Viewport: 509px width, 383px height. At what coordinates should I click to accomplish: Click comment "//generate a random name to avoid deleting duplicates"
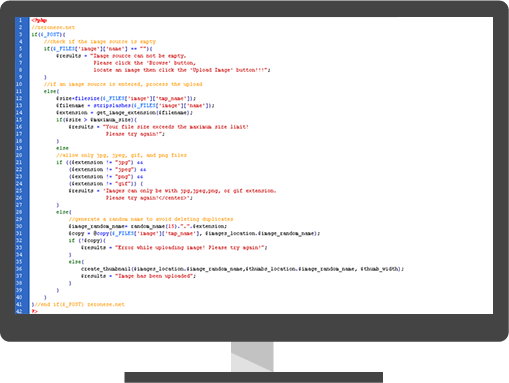click(151, 219)
